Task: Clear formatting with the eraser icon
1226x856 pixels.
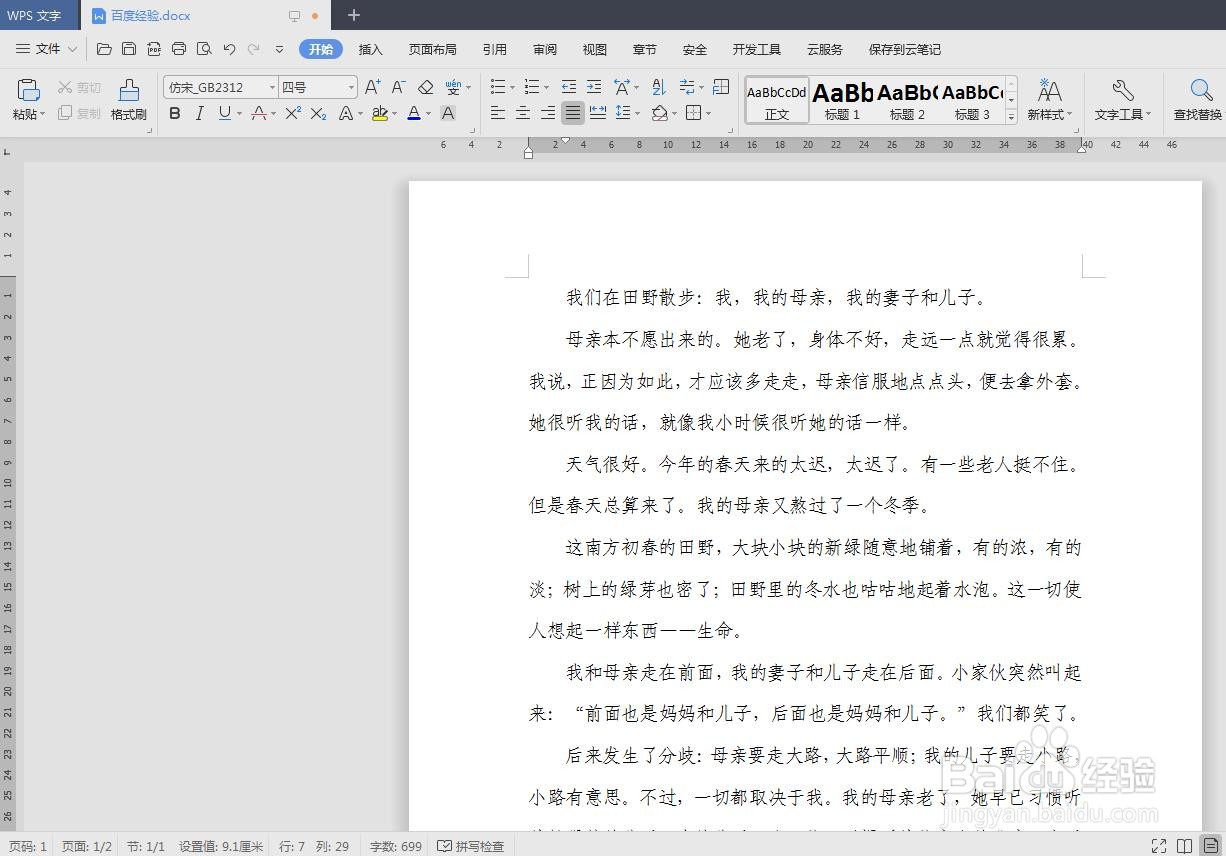Action: coord(425,87)
